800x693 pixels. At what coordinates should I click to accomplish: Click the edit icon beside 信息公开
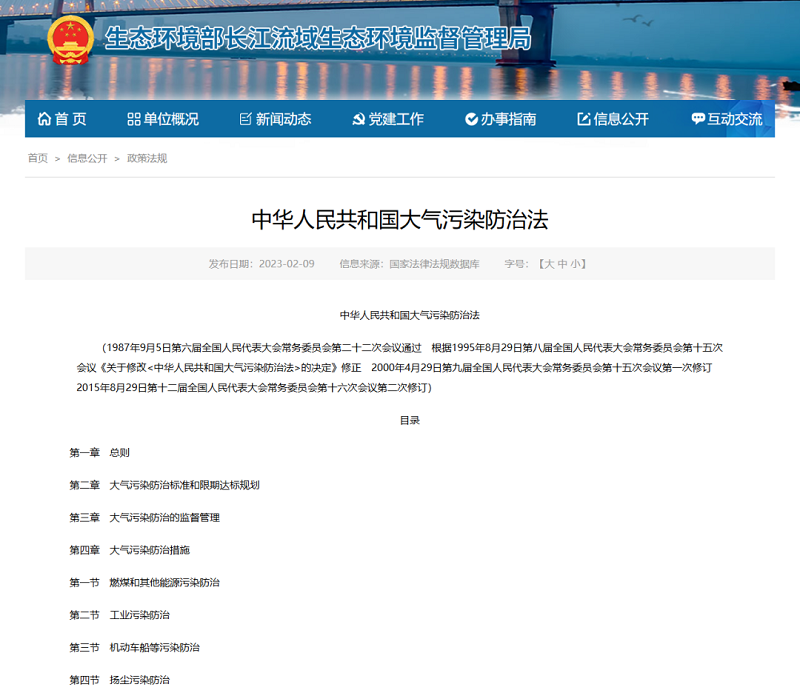point(584,119)
